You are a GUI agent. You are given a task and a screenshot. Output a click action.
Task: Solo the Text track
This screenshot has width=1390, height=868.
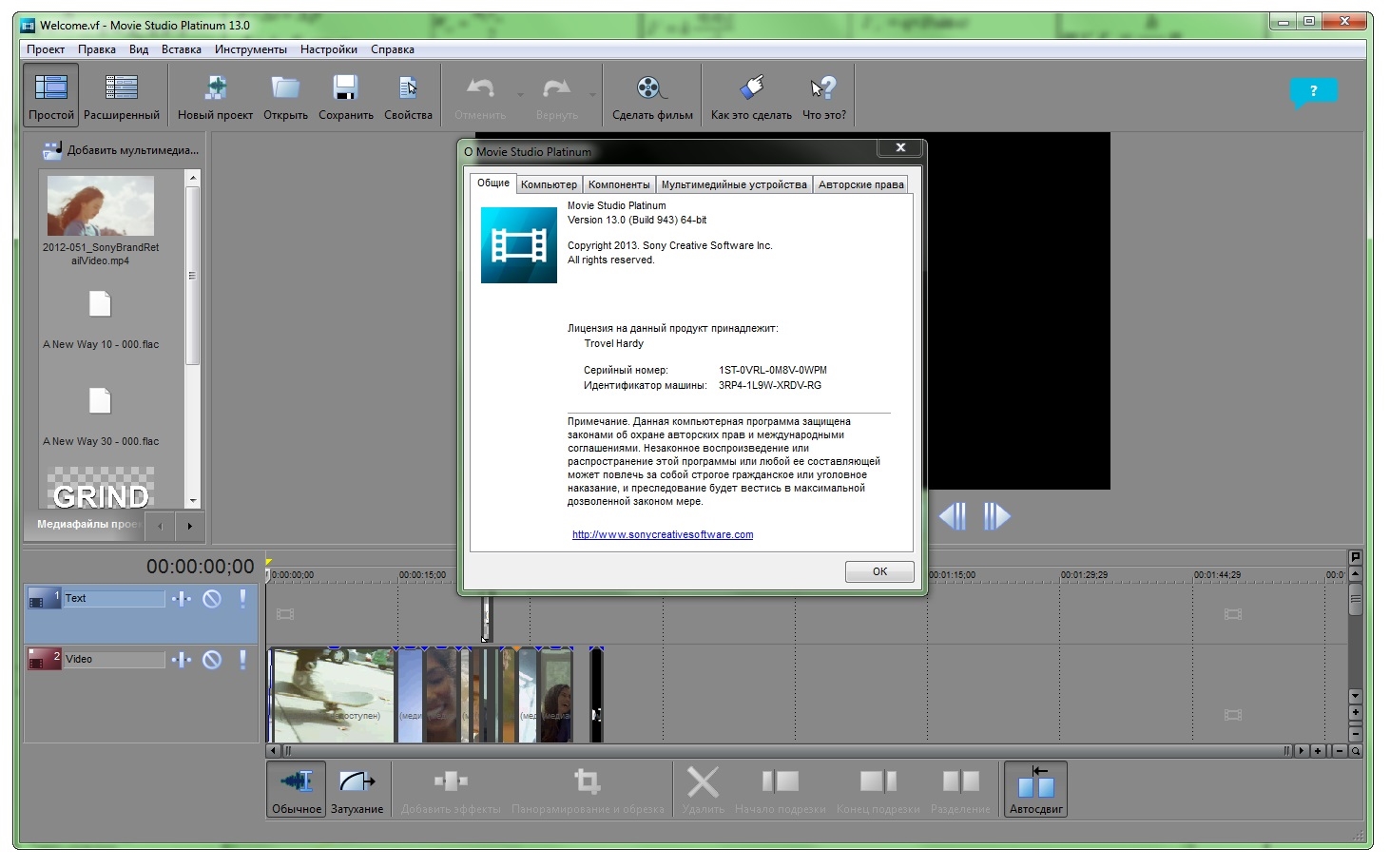[242, 598]
